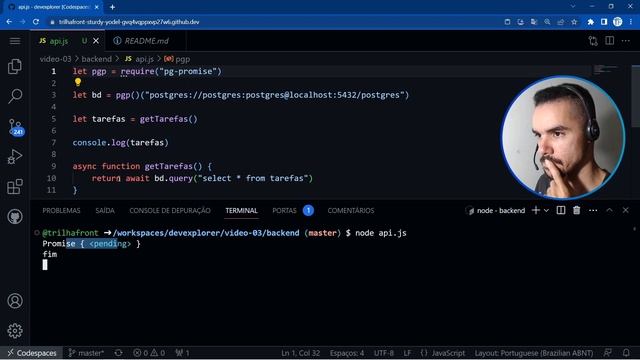Open editor More Actions ellipsis
Viewport: 640px width, 360px height.
626,41
